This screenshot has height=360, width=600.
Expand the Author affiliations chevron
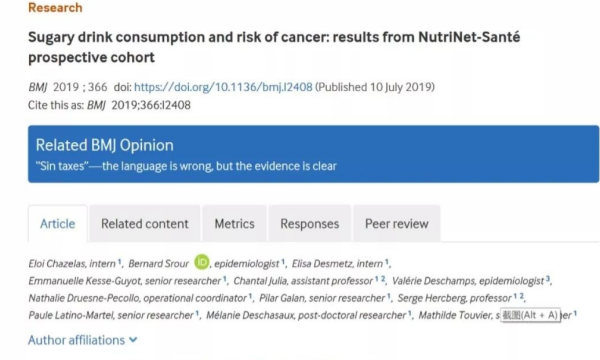tap(133, 340)
